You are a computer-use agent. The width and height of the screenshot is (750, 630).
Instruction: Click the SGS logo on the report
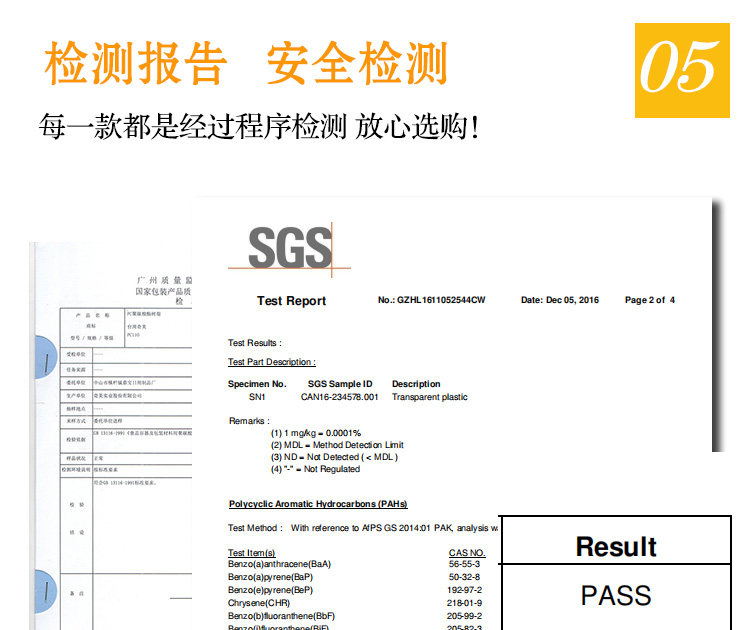tap(290, 249)
